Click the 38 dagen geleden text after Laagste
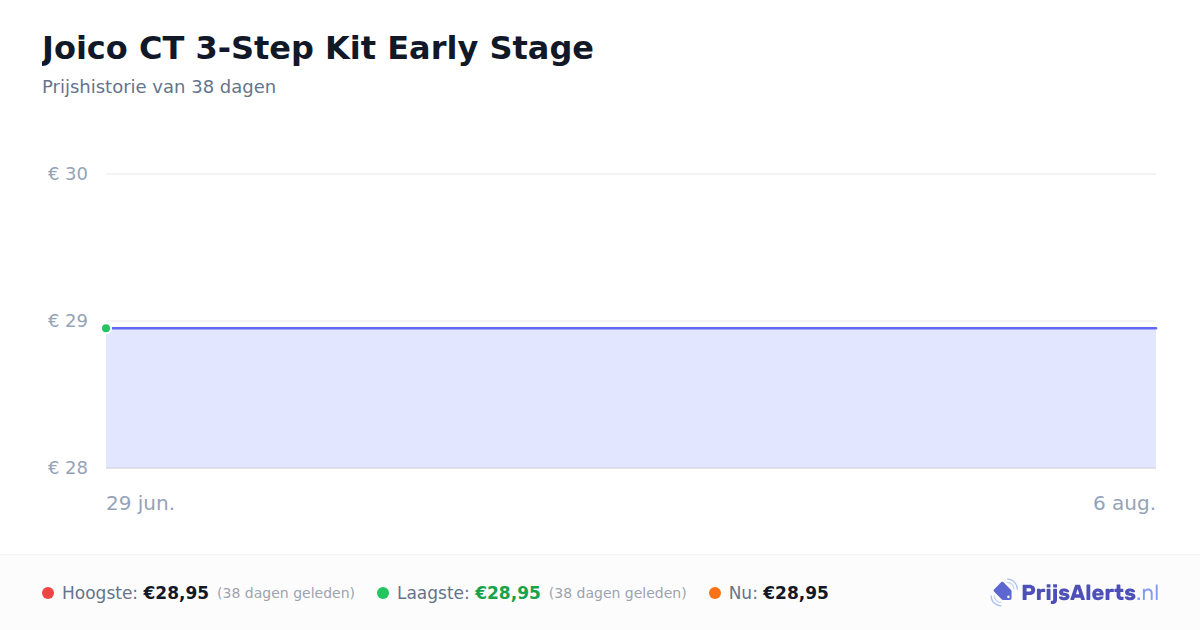The image size is (1200, 630). pos(618,593)
